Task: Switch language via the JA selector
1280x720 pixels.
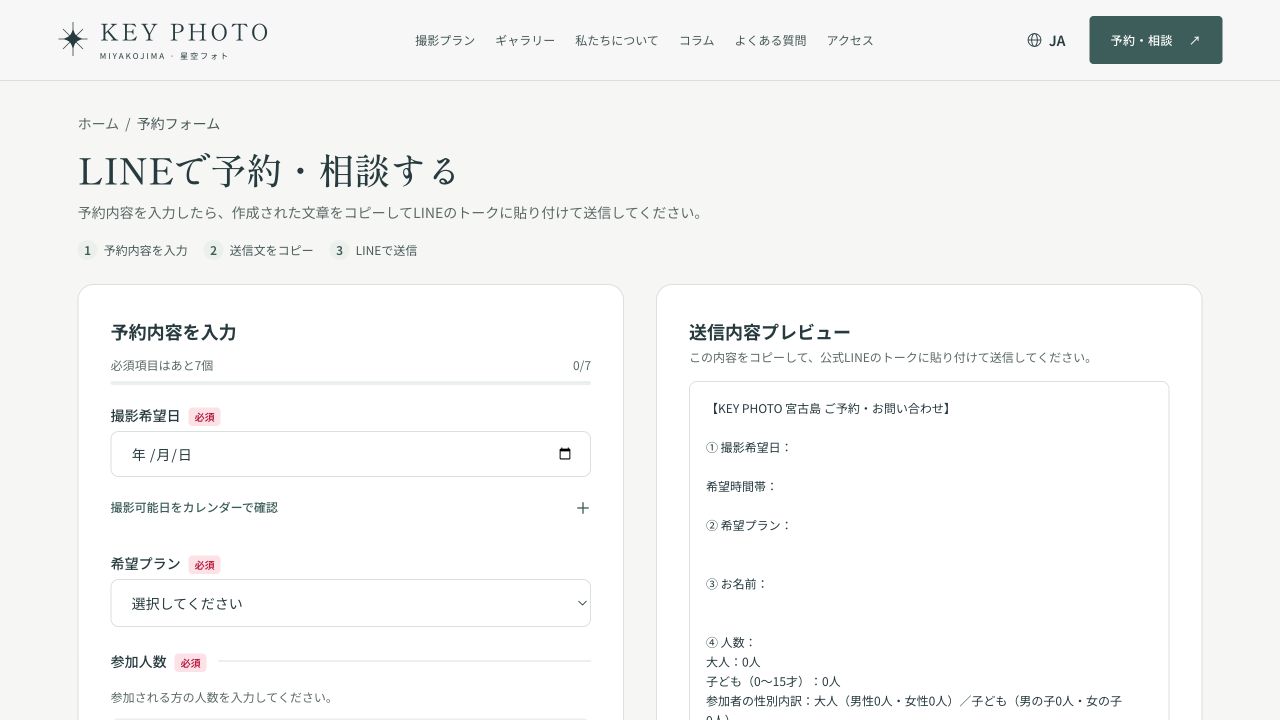Action: tap(1046, 40)
